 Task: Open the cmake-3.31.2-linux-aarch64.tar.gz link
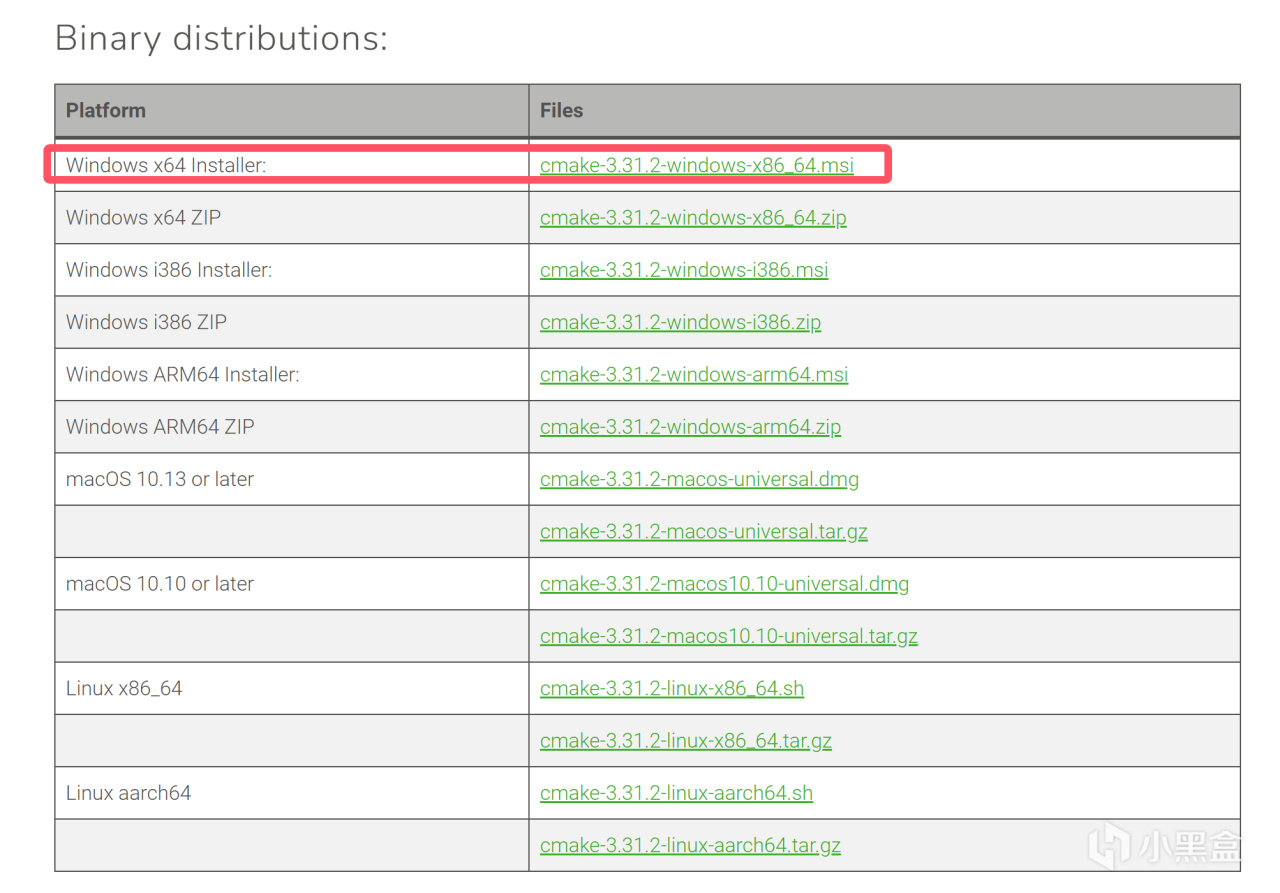click(690, 846)
